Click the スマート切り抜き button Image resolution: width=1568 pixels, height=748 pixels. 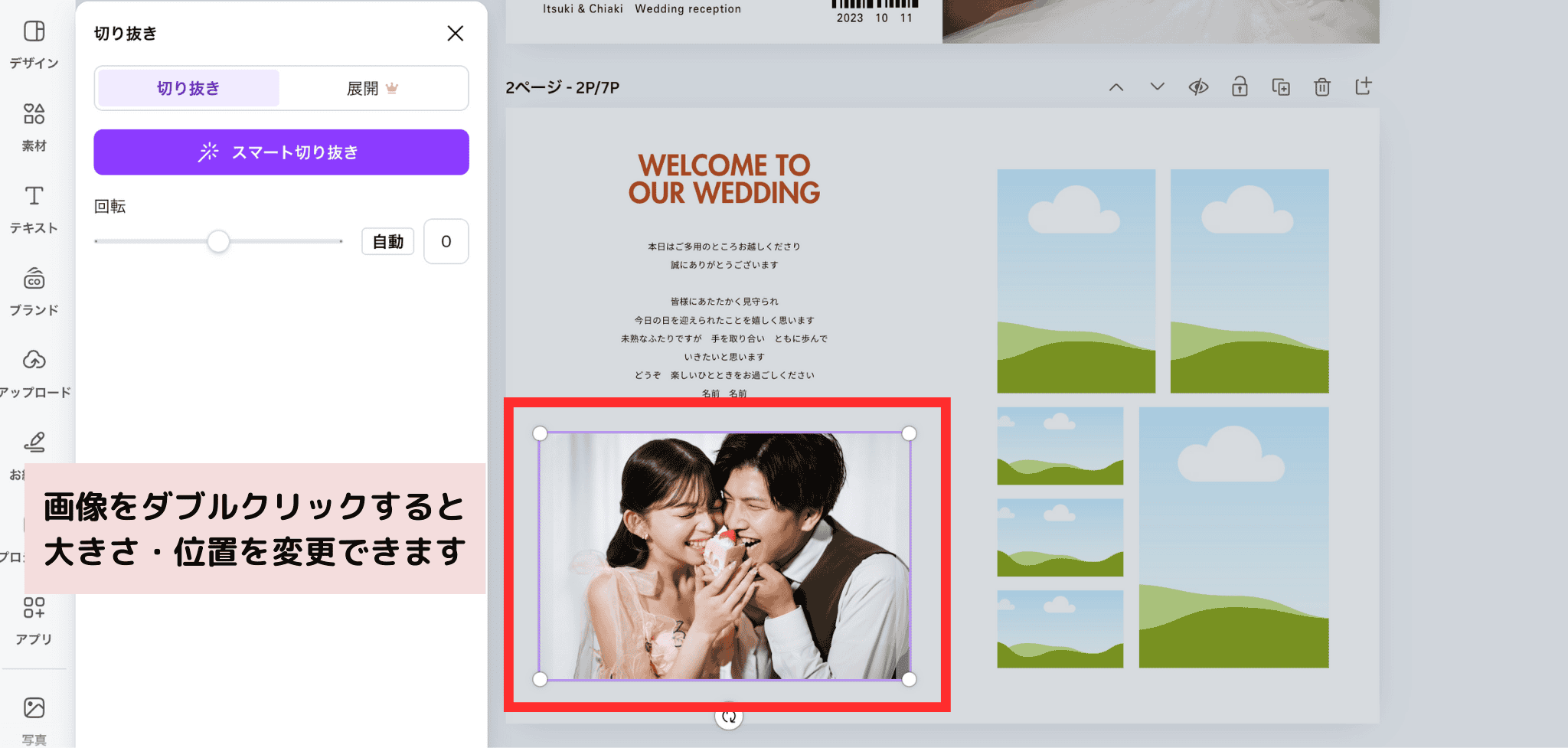click(x=281, y=152)
